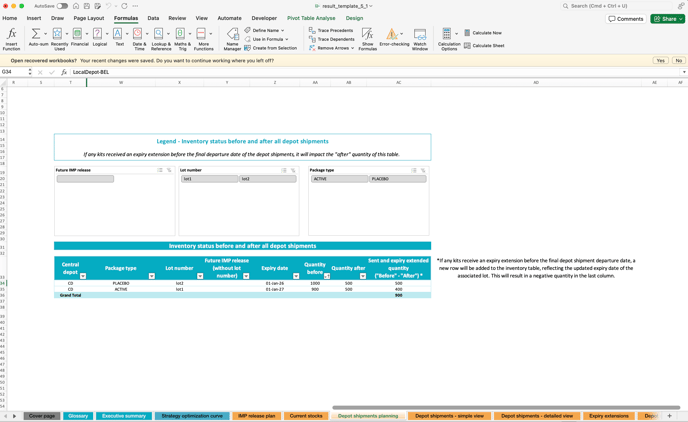Toggle the PLACEBO slicer filter
This screenshot has width=688, height=422.
397,179
